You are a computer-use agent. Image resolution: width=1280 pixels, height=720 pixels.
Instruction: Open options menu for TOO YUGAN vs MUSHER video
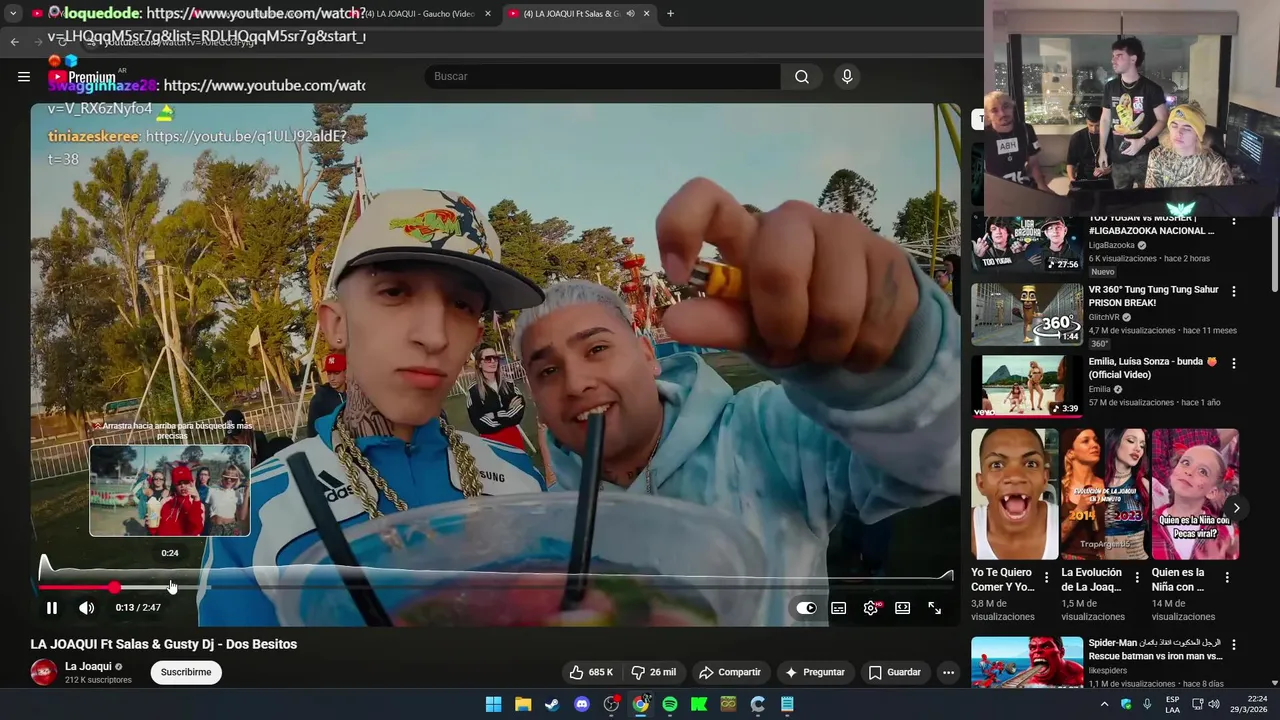(x=1234, y=220)
